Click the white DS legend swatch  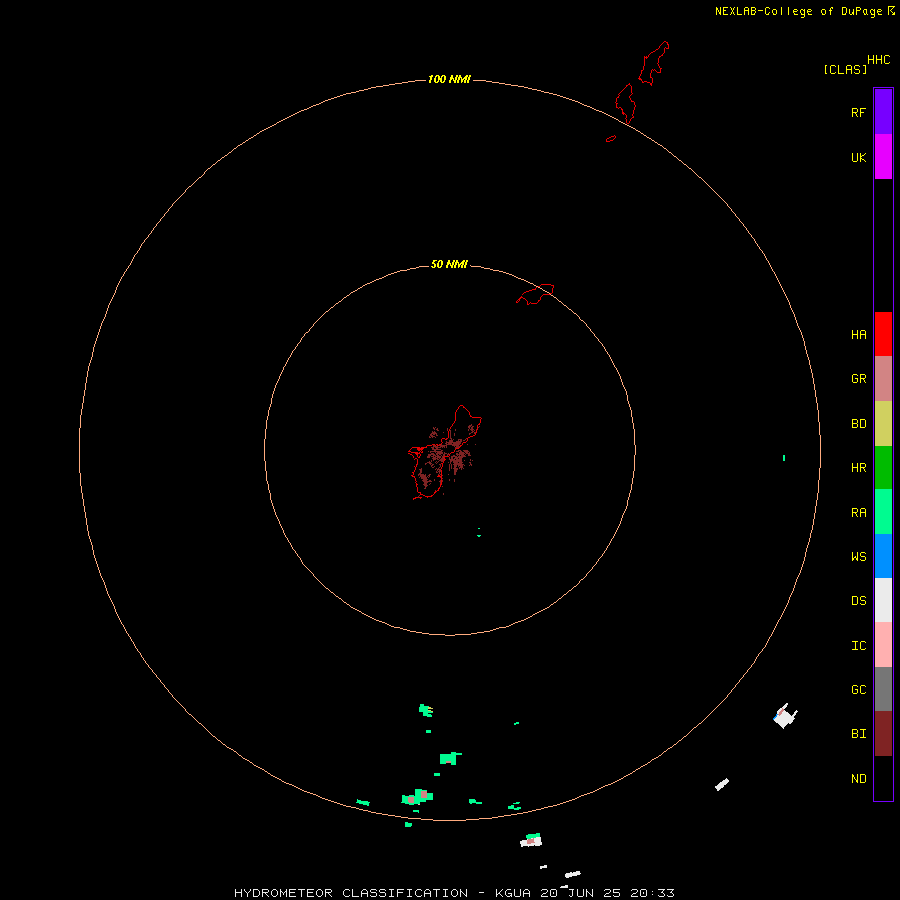click(x=883, y=600)
